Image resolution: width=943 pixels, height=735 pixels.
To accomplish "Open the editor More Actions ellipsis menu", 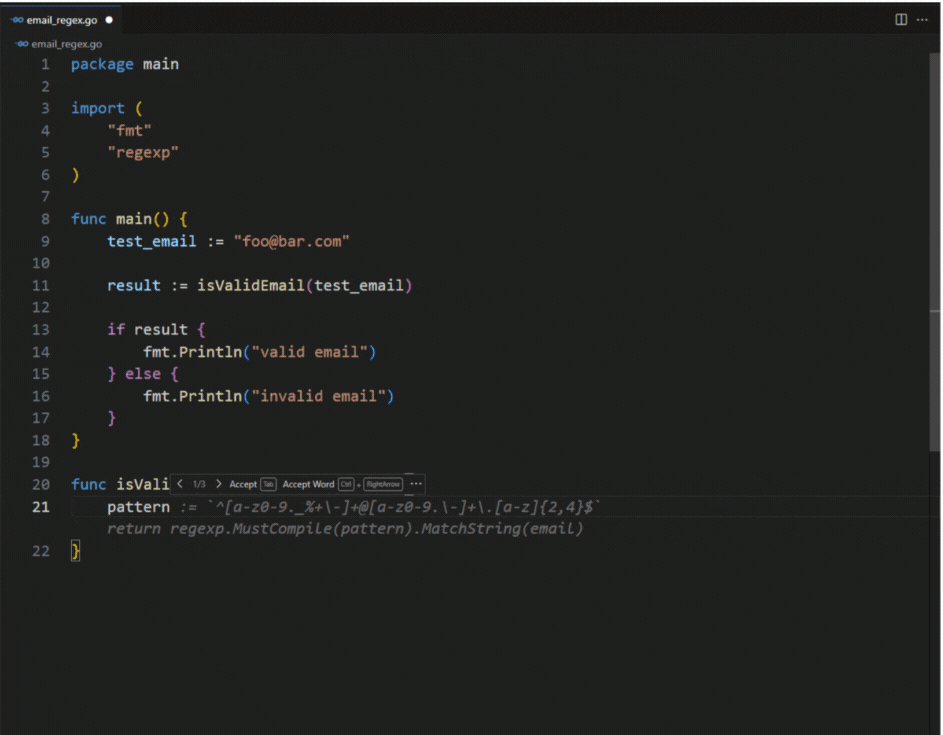I will point(922,19).
